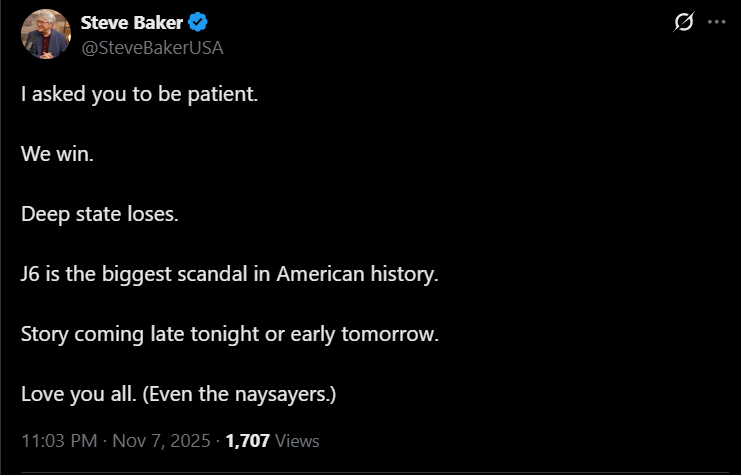Screen dimensions: 741x475
Task: Click the "Deep state loses." line
Action: 100,215
